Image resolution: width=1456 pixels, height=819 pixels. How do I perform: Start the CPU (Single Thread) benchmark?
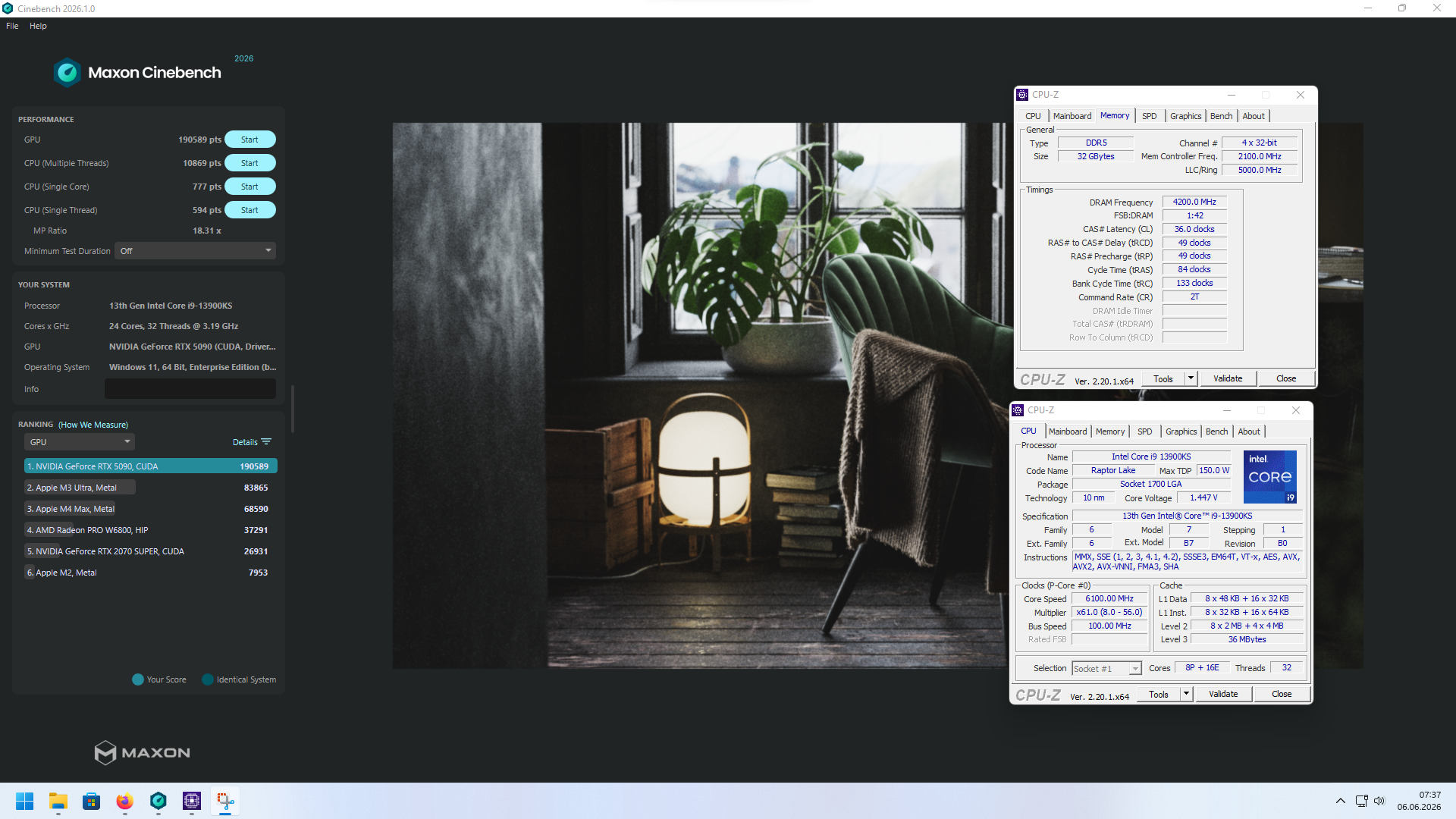click(x=249, y=210)
